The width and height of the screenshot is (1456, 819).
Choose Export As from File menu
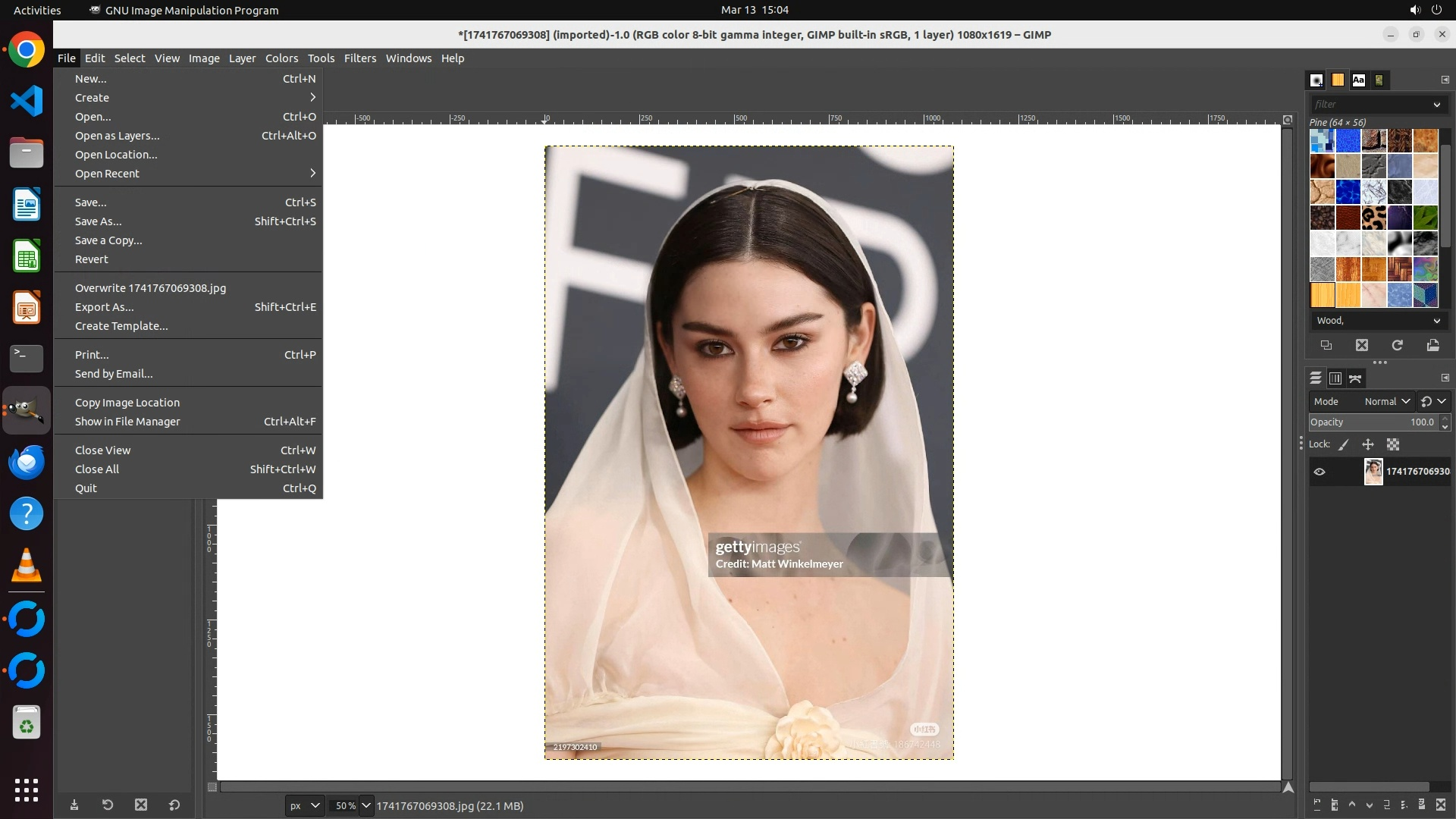(x=104, y=307)
